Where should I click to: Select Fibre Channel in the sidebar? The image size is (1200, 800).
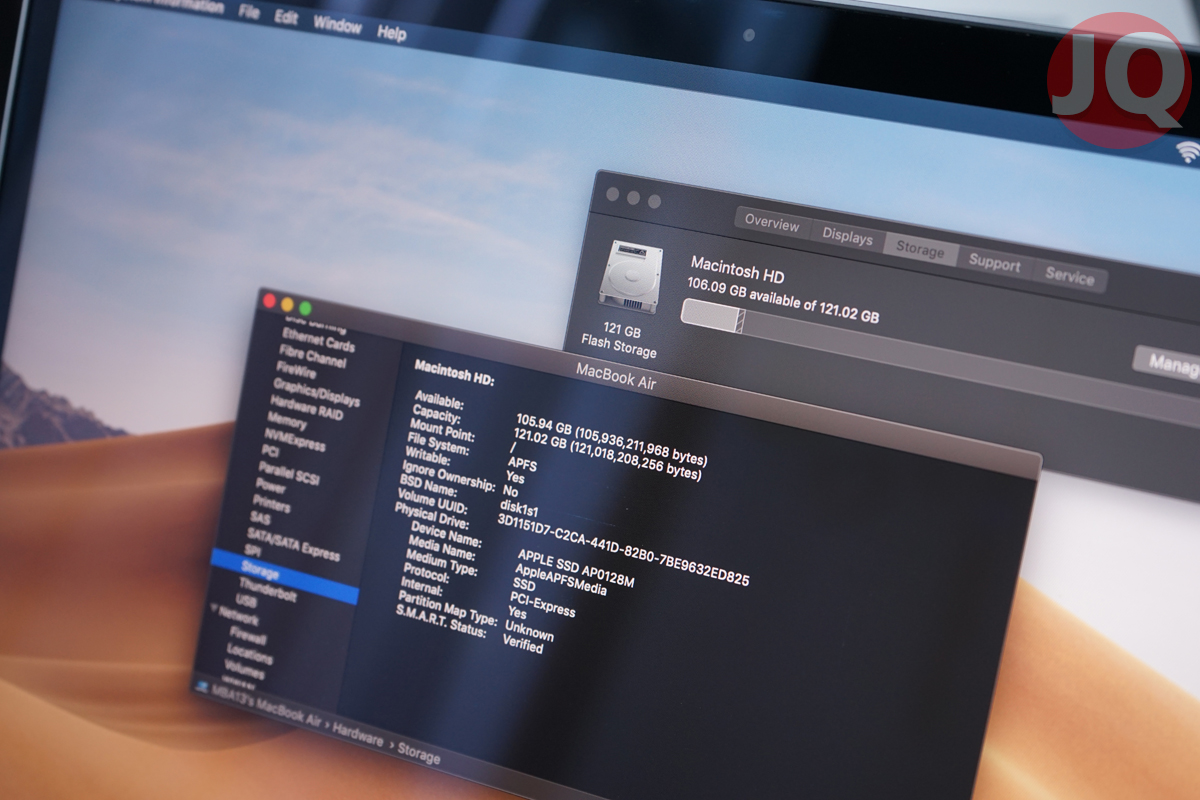point(313,356)
